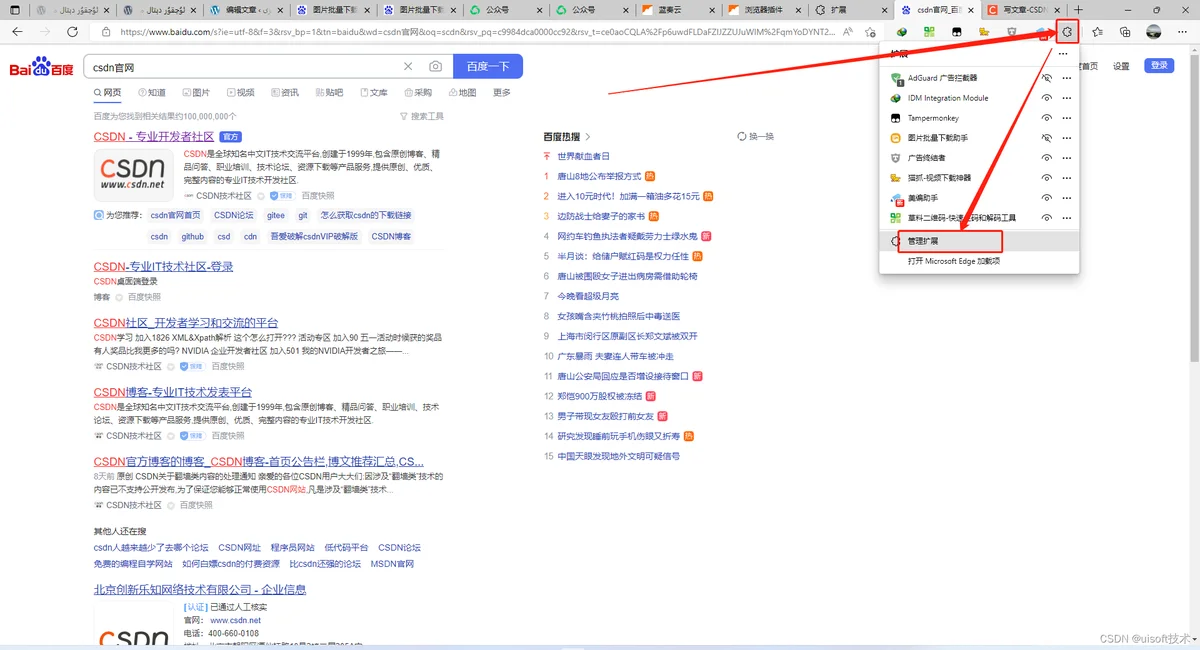This screenshot has width=1200, height=650.
Task: Click the read aloud icon in address bar
Action: click(x=848, y=32)
